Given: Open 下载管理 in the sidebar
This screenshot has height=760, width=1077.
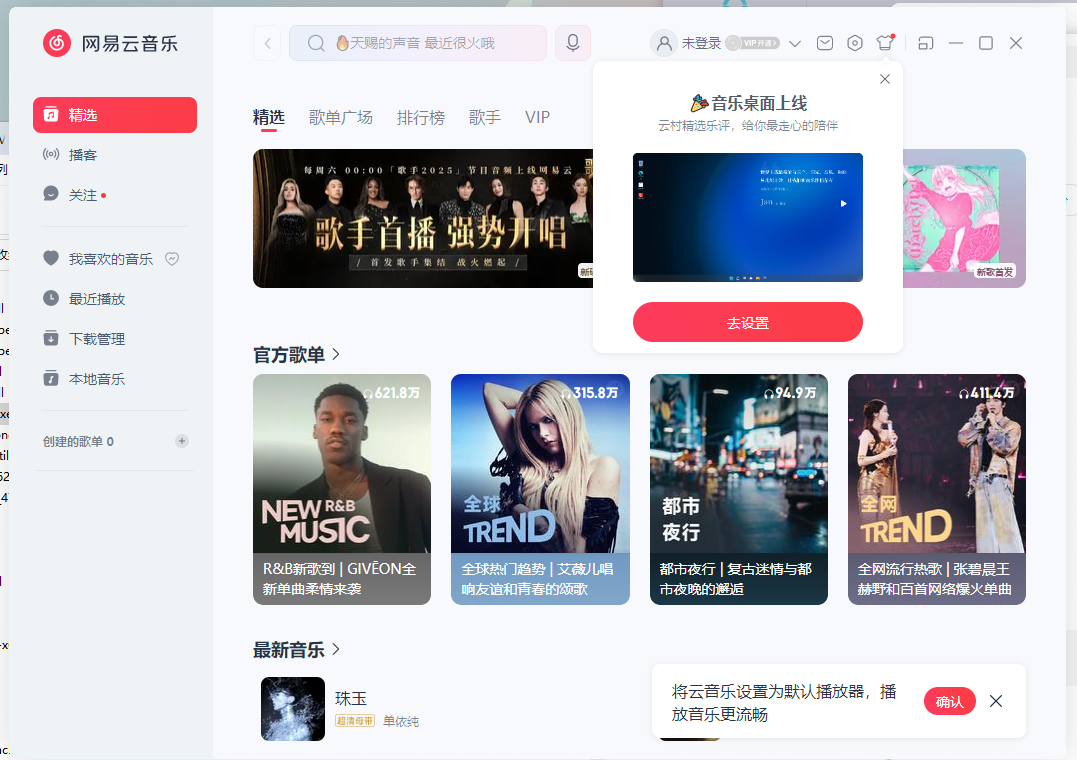Looking at the screenshot, I should click(115, 338).
